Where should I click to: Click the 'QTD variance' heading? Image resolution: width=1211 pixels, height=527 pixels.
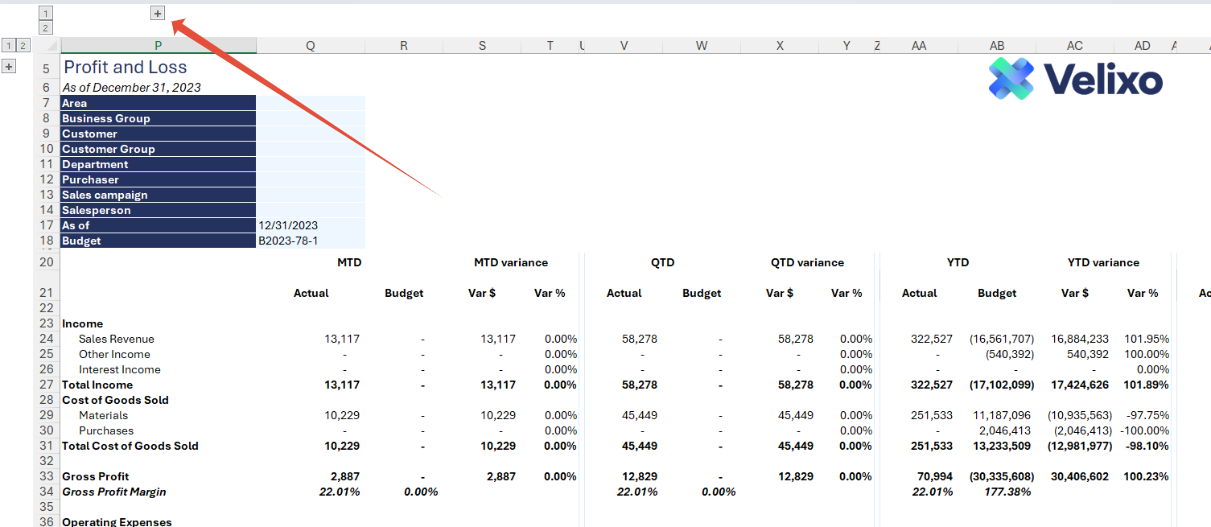click(x=807, y=263)
